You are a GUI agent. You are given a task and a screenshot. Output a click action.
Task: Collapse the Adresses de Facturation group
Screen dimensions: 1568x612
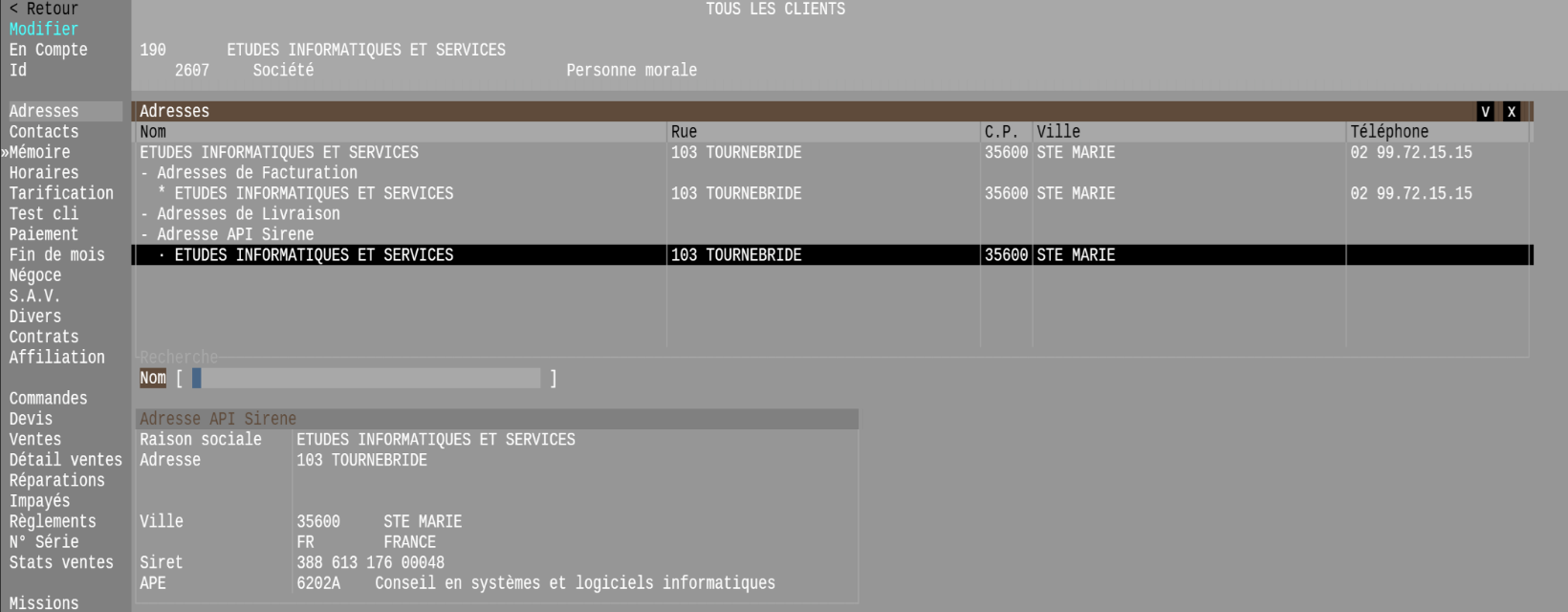click(249, 173)
